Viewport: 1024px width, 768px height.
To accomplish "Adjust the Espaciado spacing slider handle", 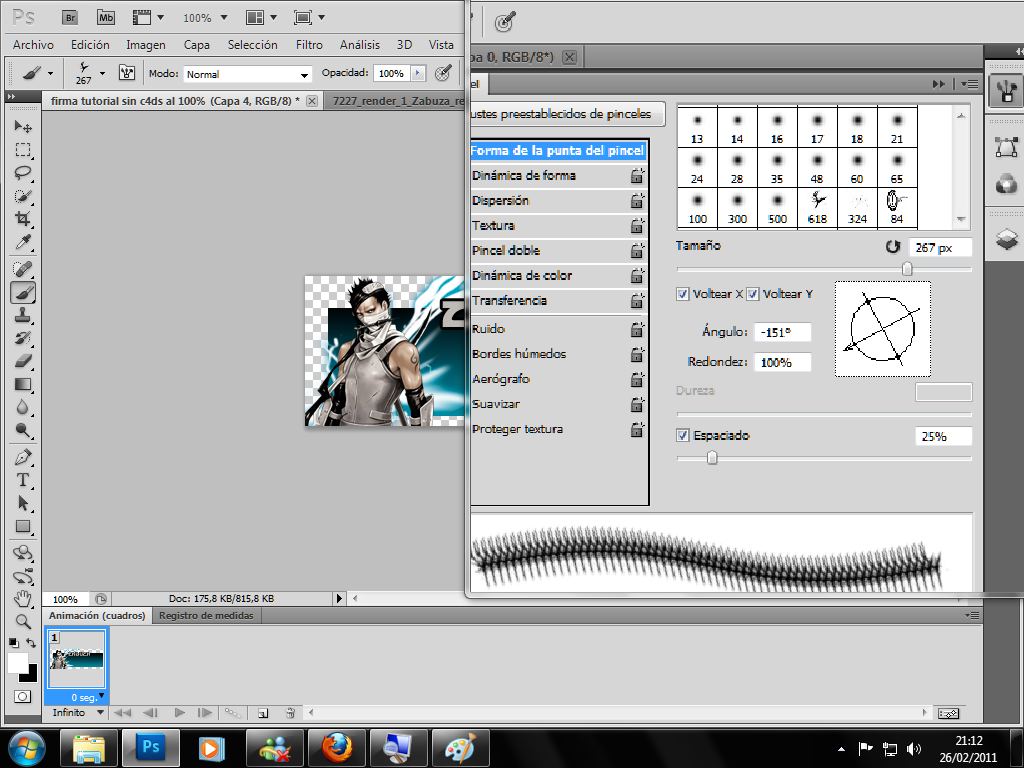I will 712,458.
